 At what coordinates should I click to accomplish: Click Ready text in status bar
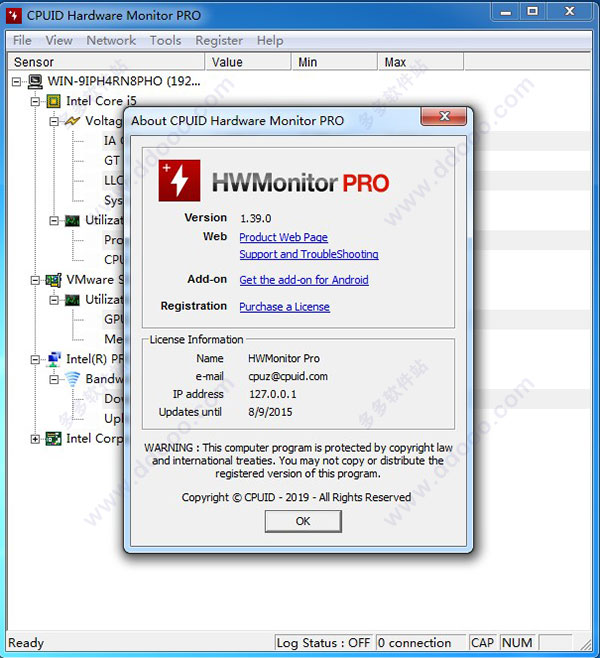(x=26, y=643)
